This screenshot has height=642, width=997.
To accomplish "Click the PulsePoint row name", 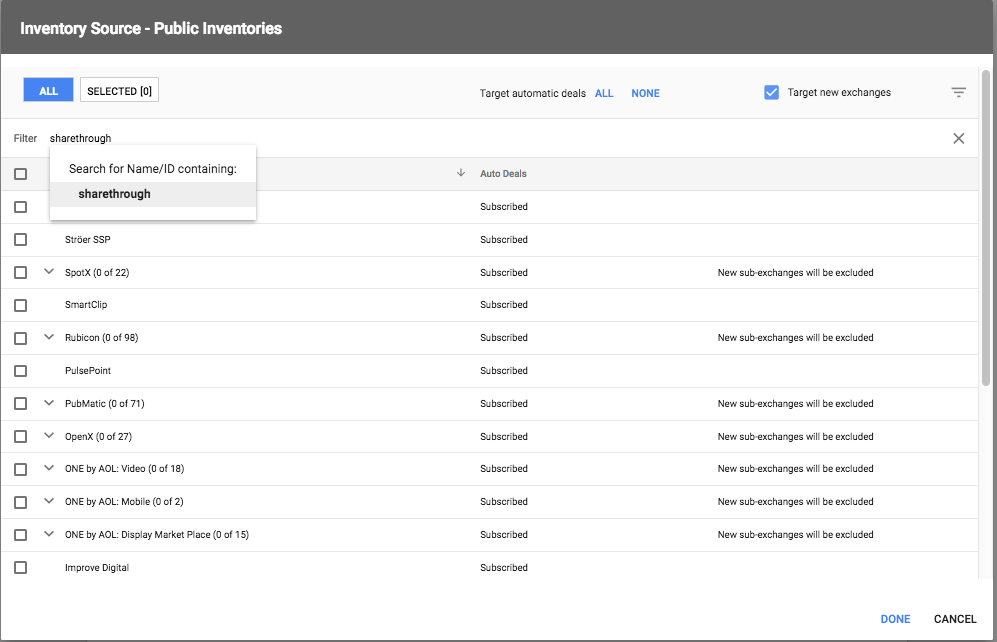I will coord(88,371).
